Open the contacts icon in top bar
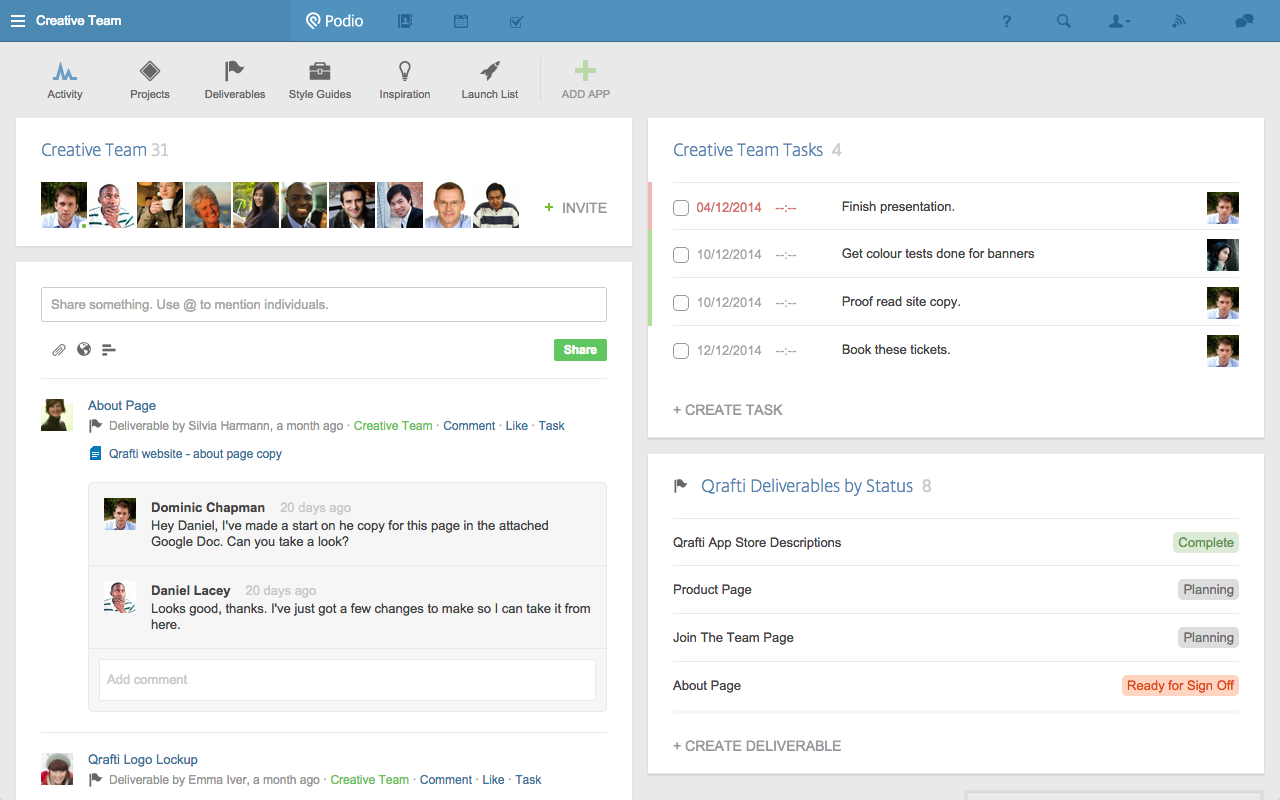The image size is (1280, 800). coord(405,20)
